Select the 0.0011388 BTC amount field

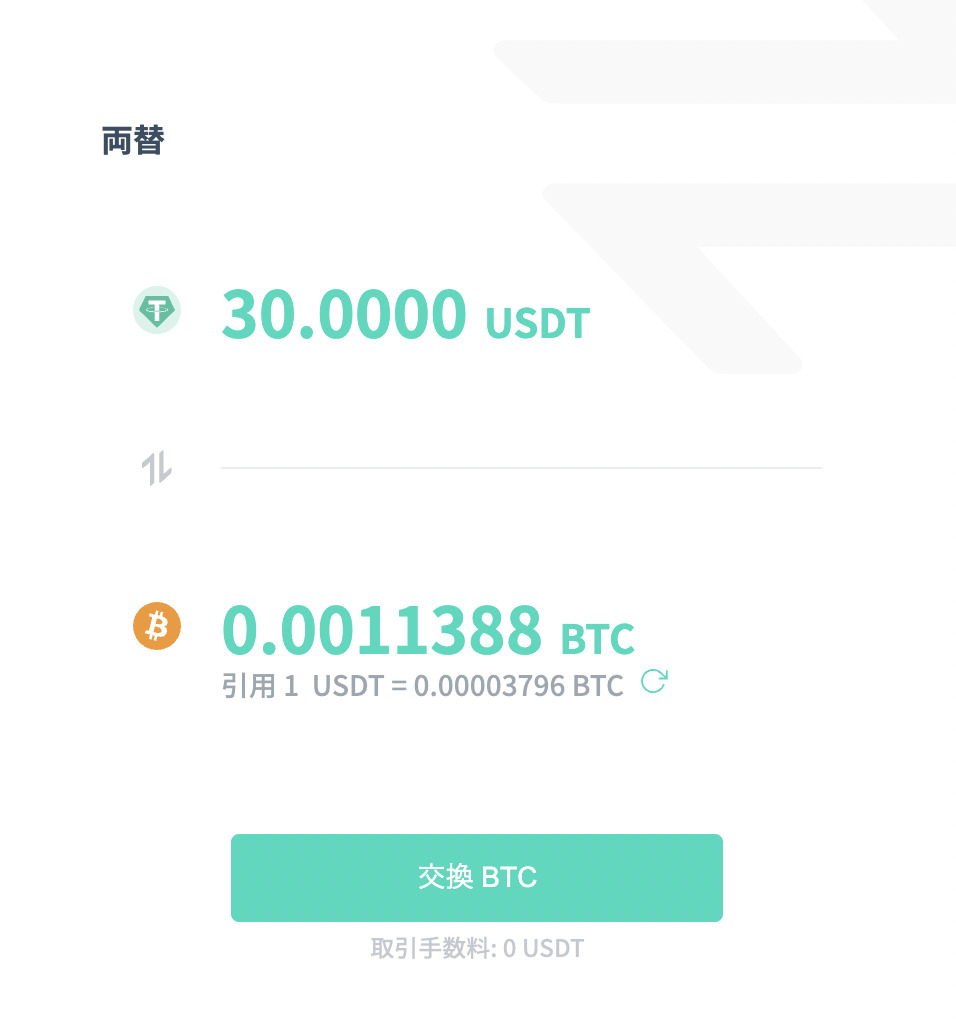382,630
